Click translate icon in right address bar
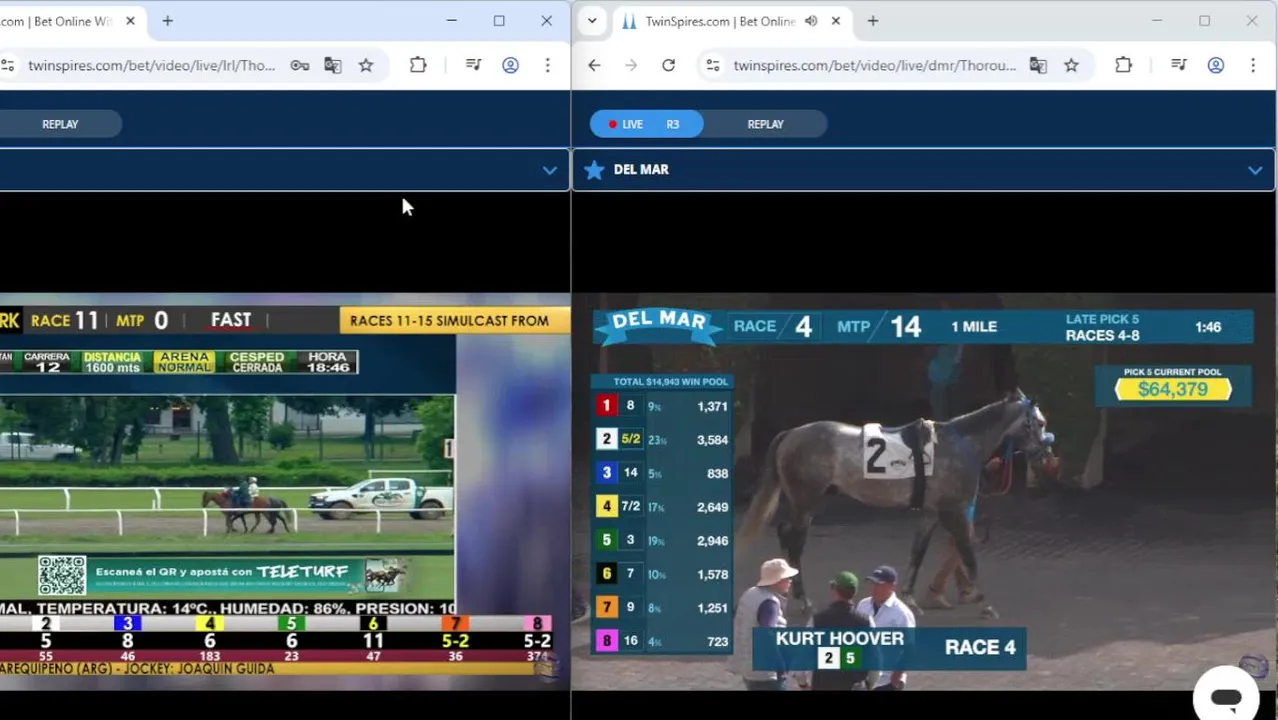 (1038, 65)
